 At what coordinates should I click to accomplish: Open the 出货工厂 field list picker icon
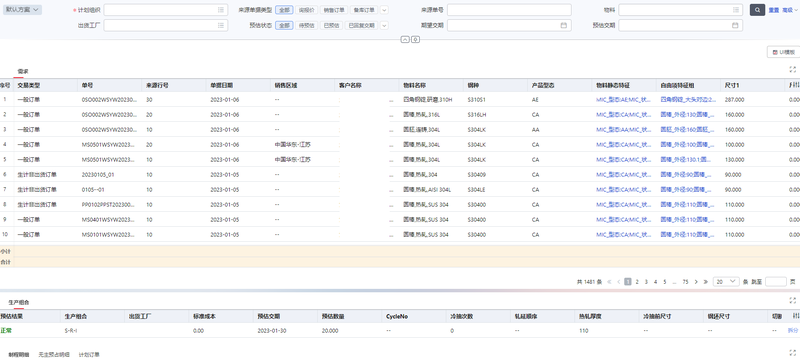(221, 25)
